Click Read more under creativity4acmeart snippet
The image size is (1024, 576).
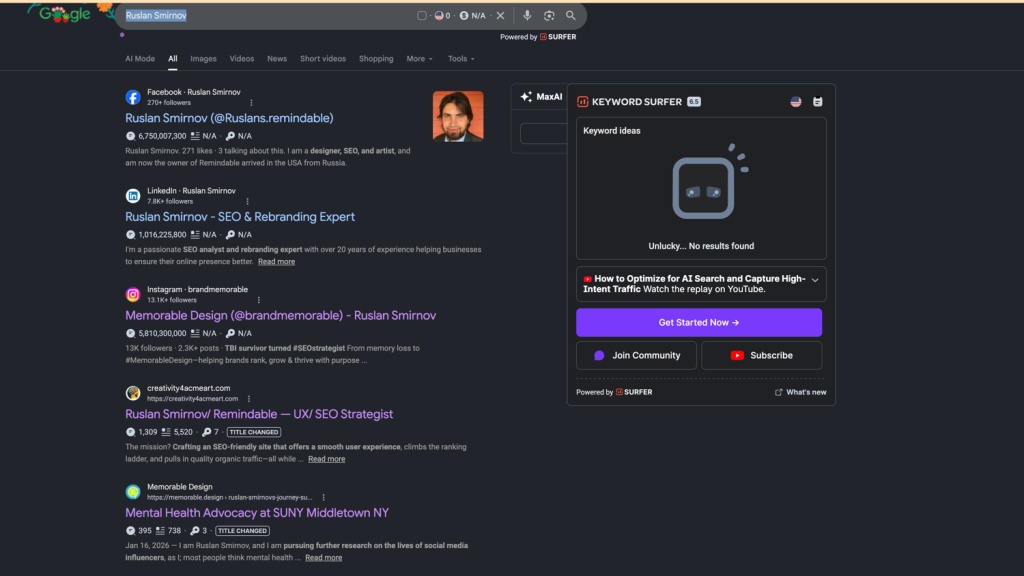click(x=327, y=459)
